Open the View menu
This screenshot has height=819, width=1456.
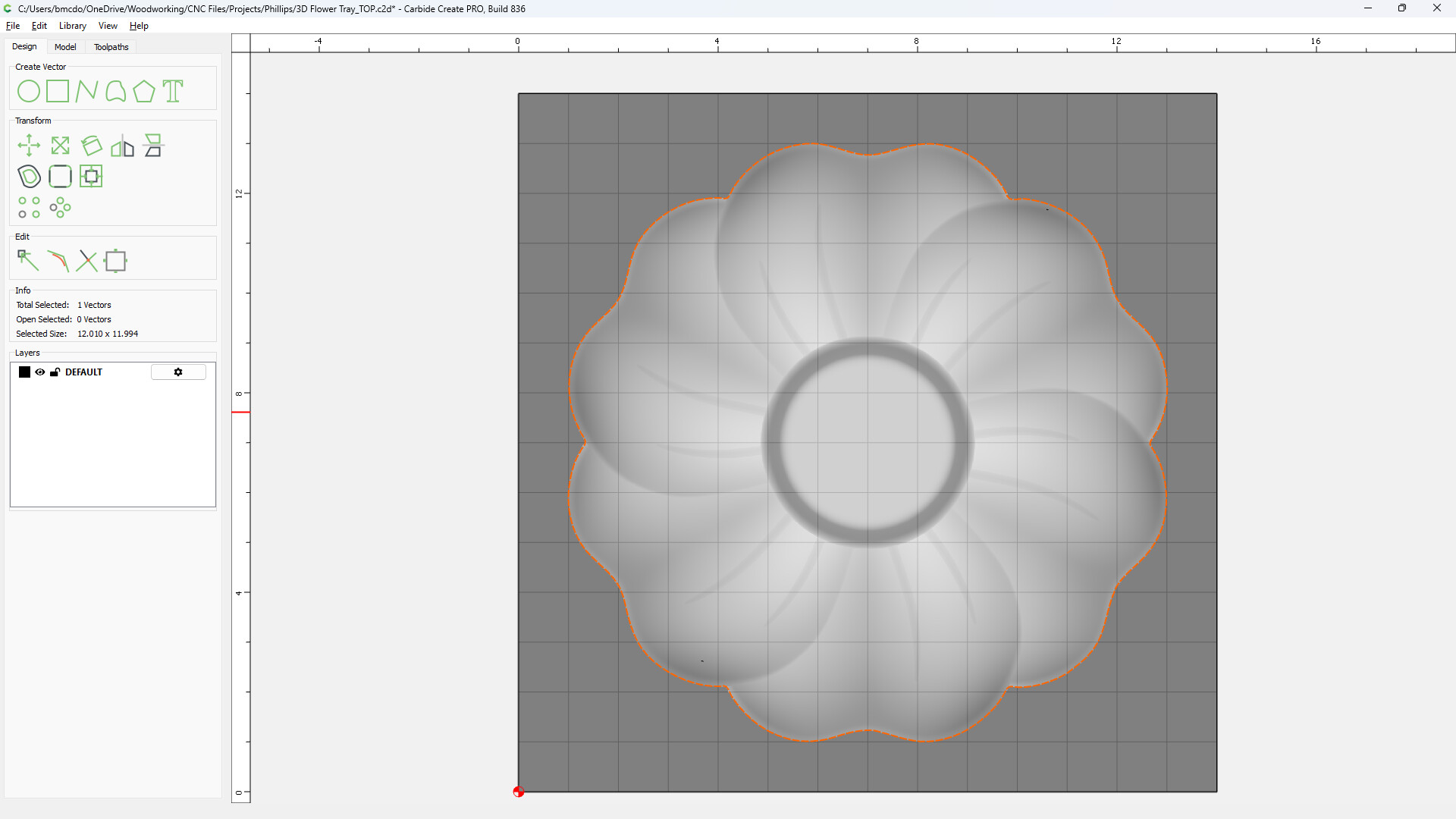pos(108,26)
